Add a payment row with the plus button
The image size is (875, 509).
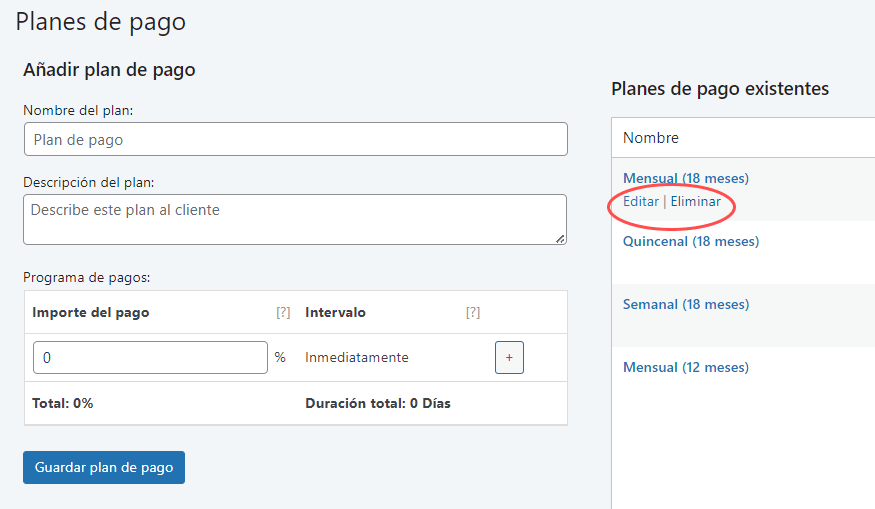509,357
